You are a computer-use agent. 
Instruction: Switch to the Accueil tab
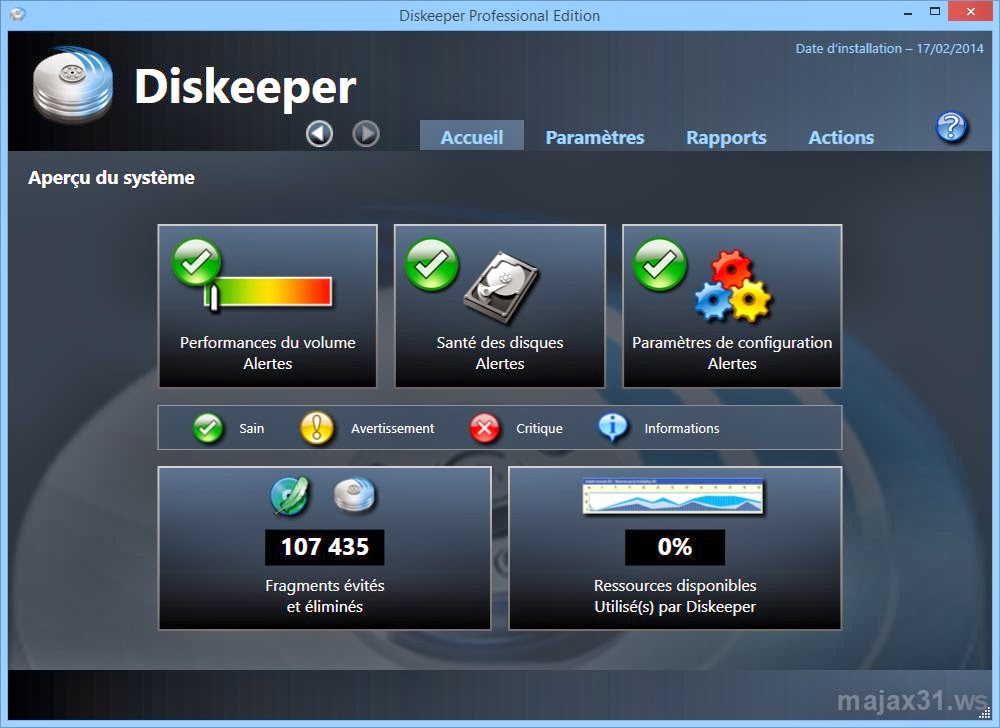472,136
